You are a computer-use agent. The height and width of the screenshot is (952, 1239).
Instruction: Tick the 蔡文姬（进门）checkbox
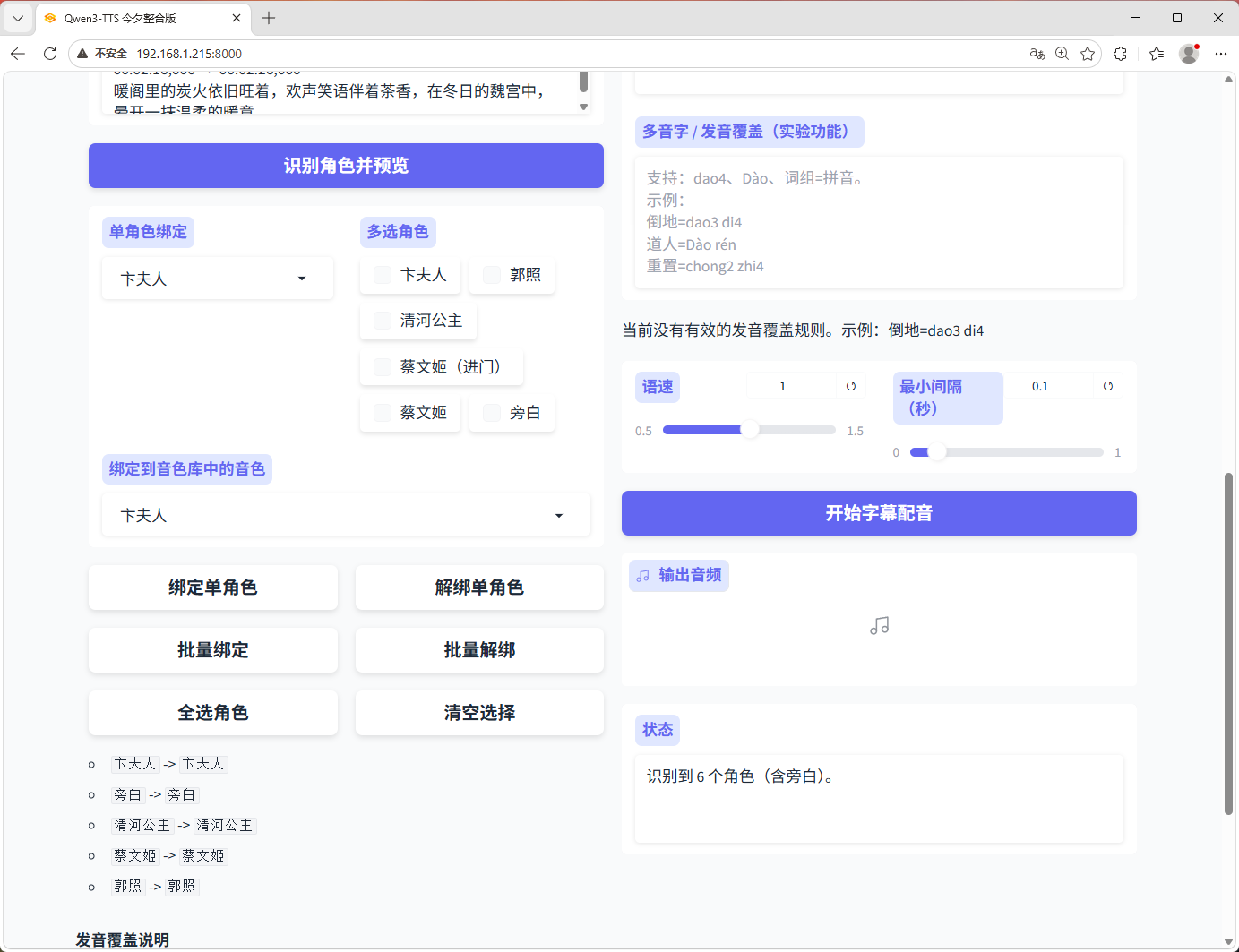[383, 366]
